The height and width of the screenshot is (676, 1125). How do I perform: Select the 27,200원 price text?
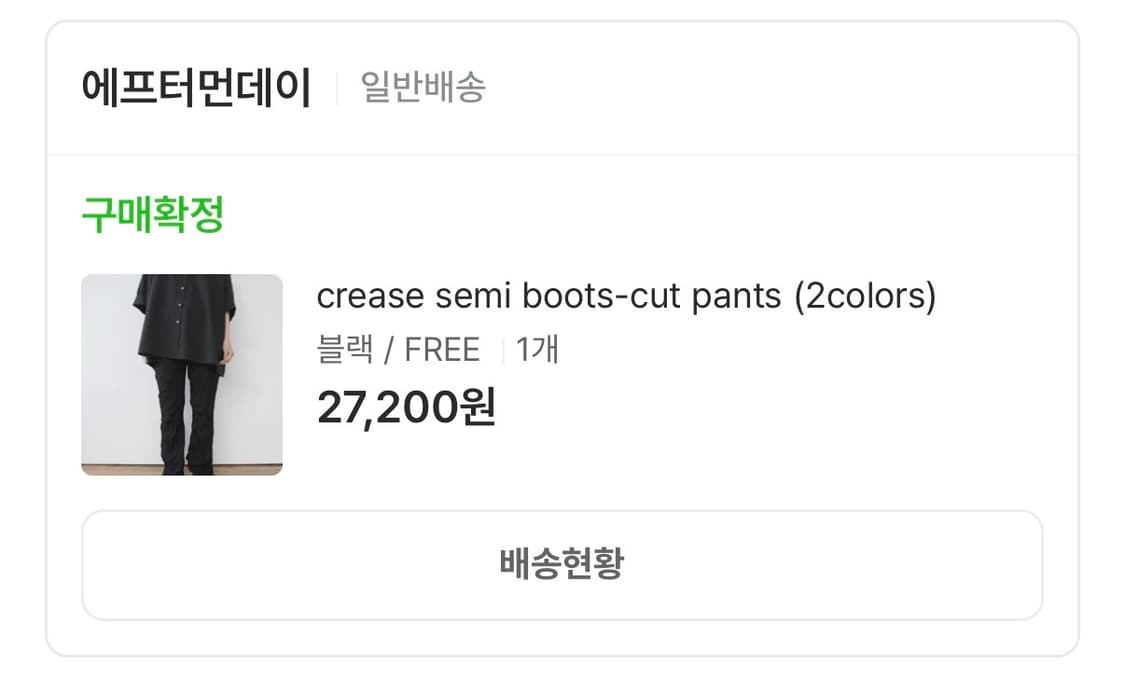tap(407, 406)
